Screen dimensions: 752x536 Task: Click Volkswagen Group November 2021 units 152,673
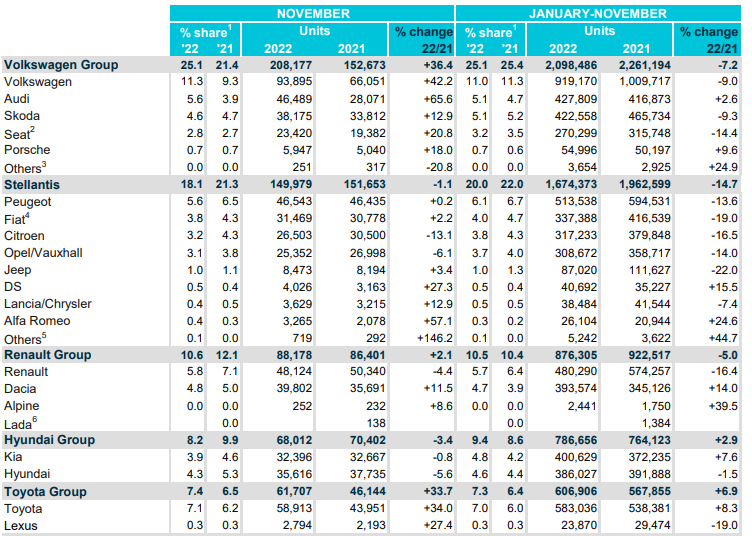[x=364, y=65]
